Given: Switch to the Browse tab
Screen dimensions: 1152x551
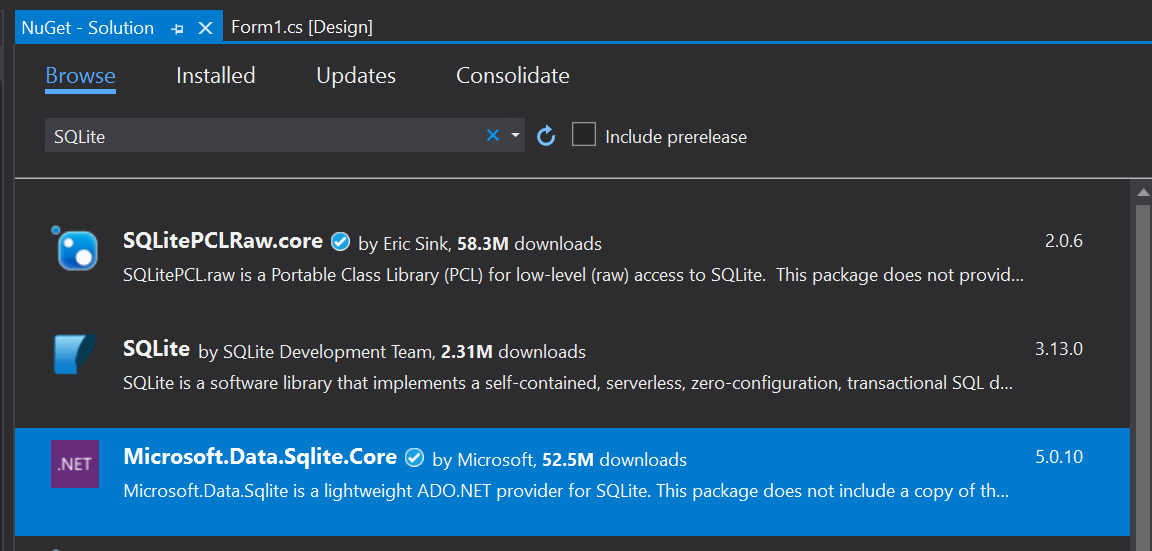Looking at the screenshot, I should pos(80,76).
